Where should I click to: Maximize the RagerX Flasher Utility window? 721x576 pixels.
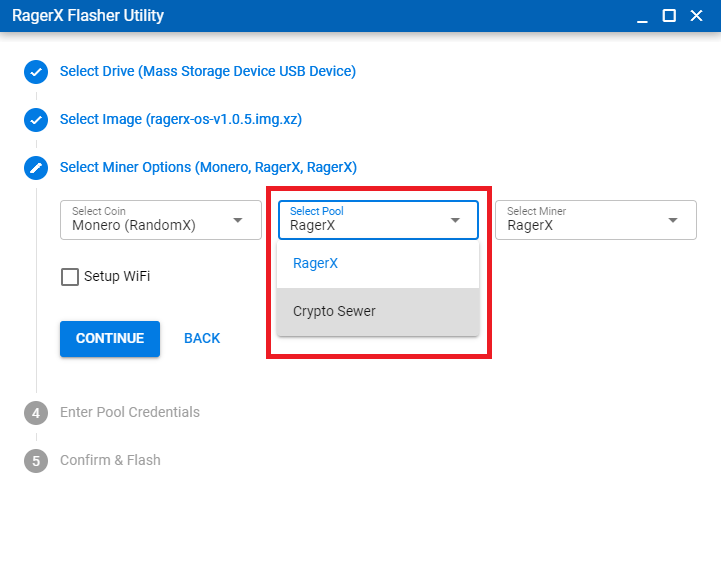(669, 16)
